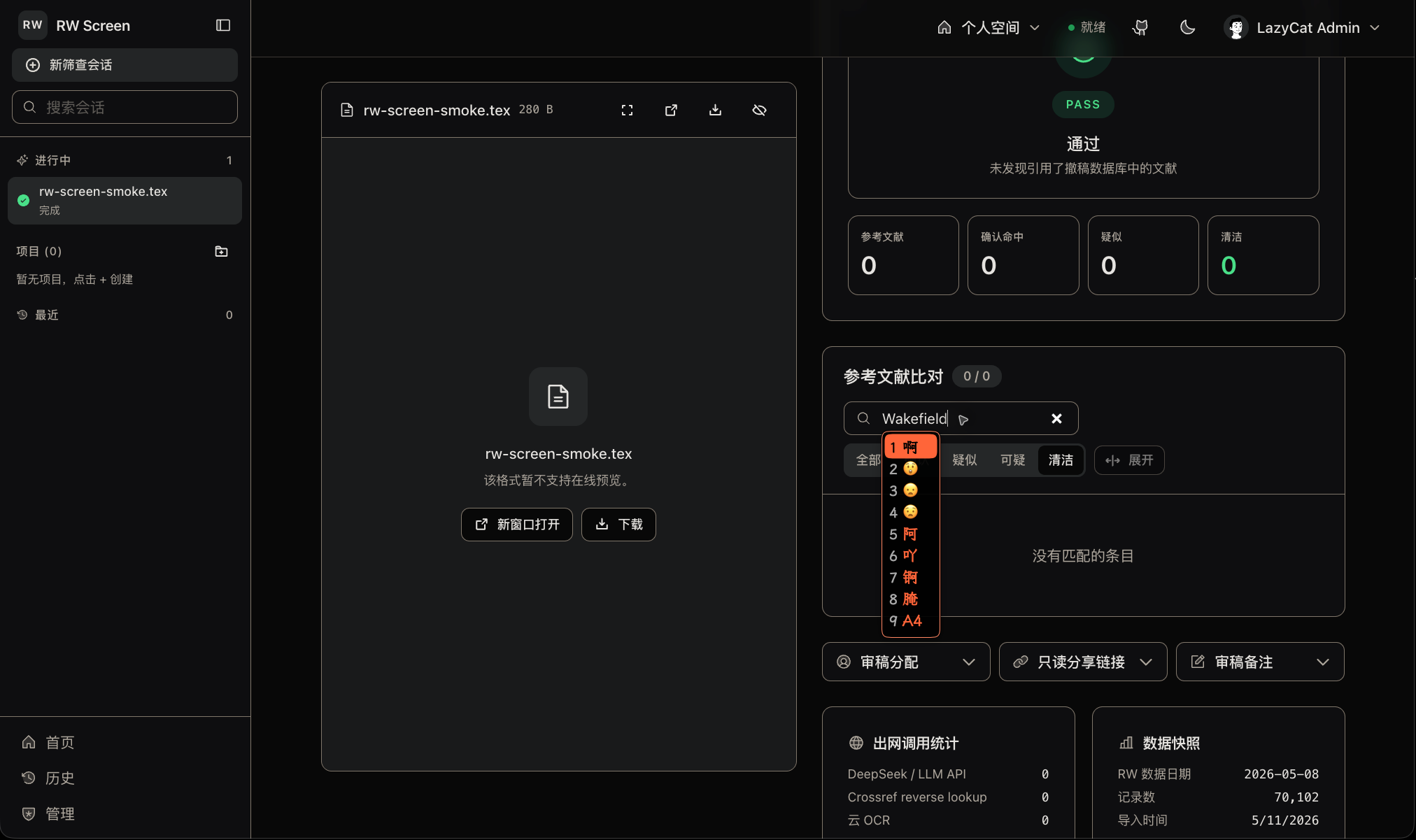
Task: Click the globe icon by 出网调用统计
Action: click(856, 743)
